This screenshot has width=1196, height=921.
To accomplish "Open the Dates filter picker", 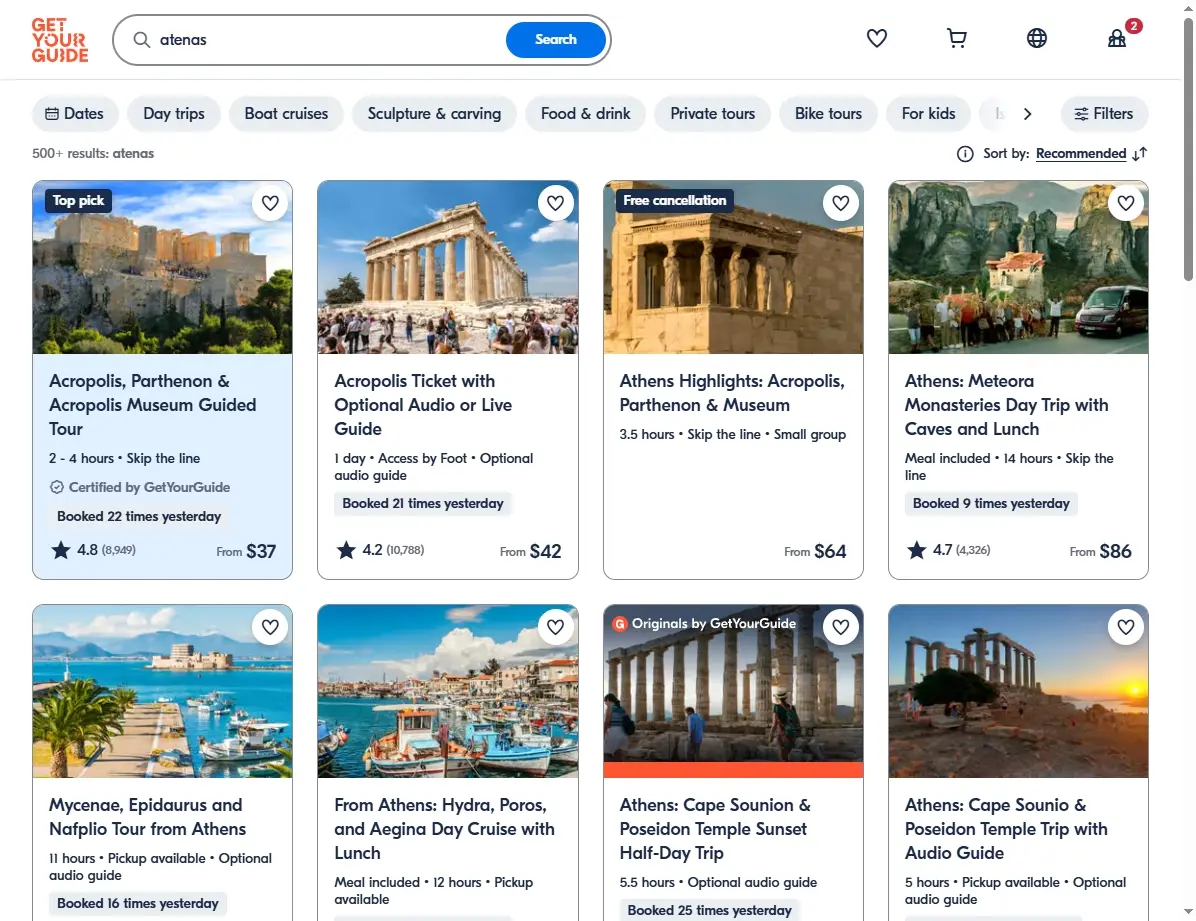I will pos(75,114).
